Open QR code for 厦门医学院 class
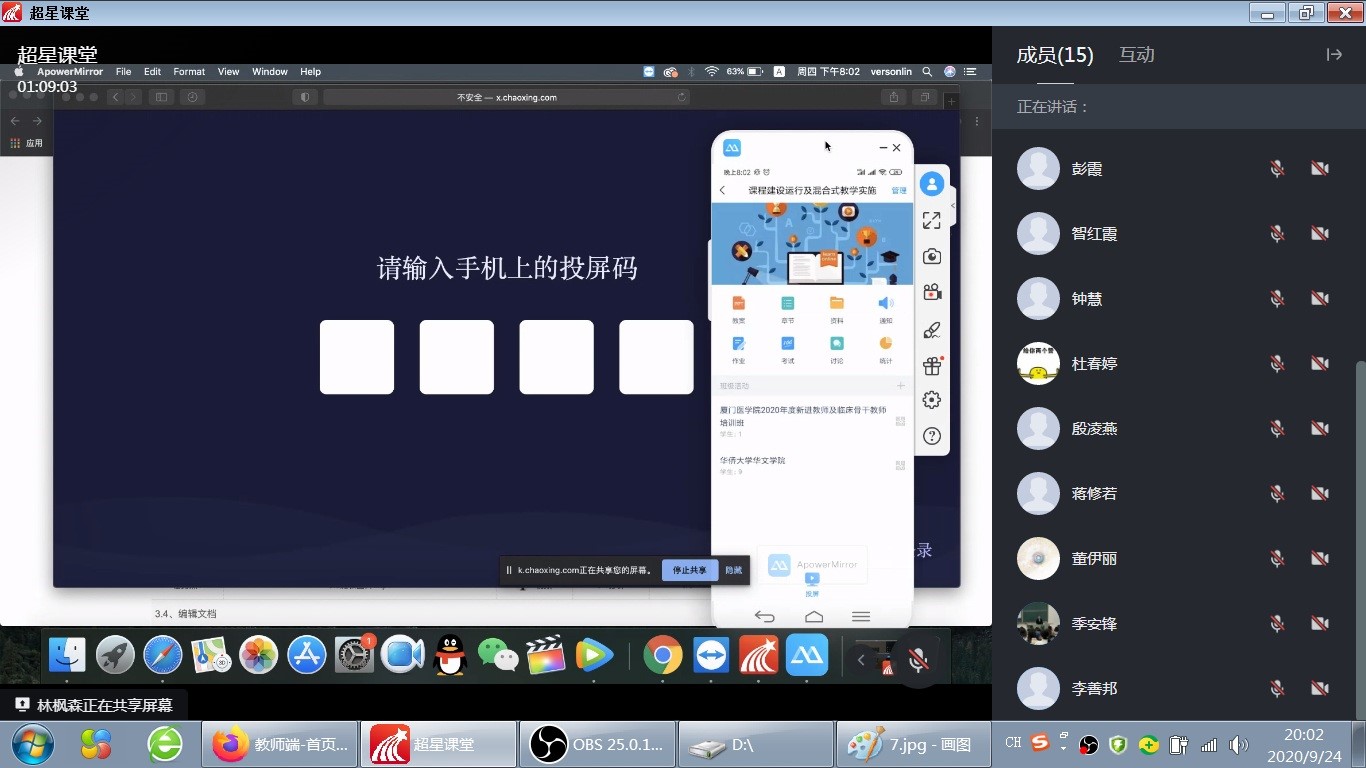 [900, 421]
